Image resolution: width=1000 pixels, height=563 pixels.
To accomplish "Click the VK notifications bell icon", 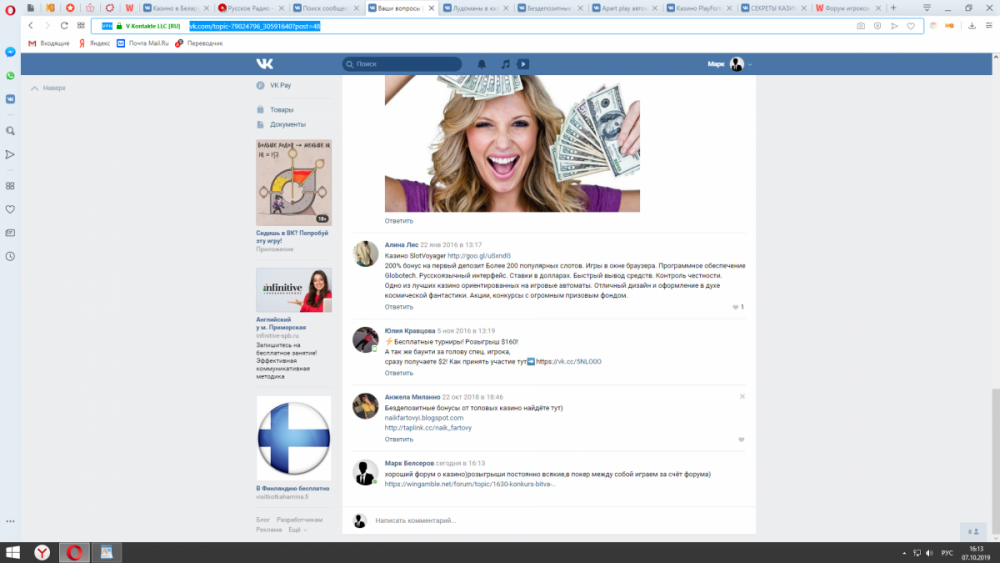I will (482, 64).
